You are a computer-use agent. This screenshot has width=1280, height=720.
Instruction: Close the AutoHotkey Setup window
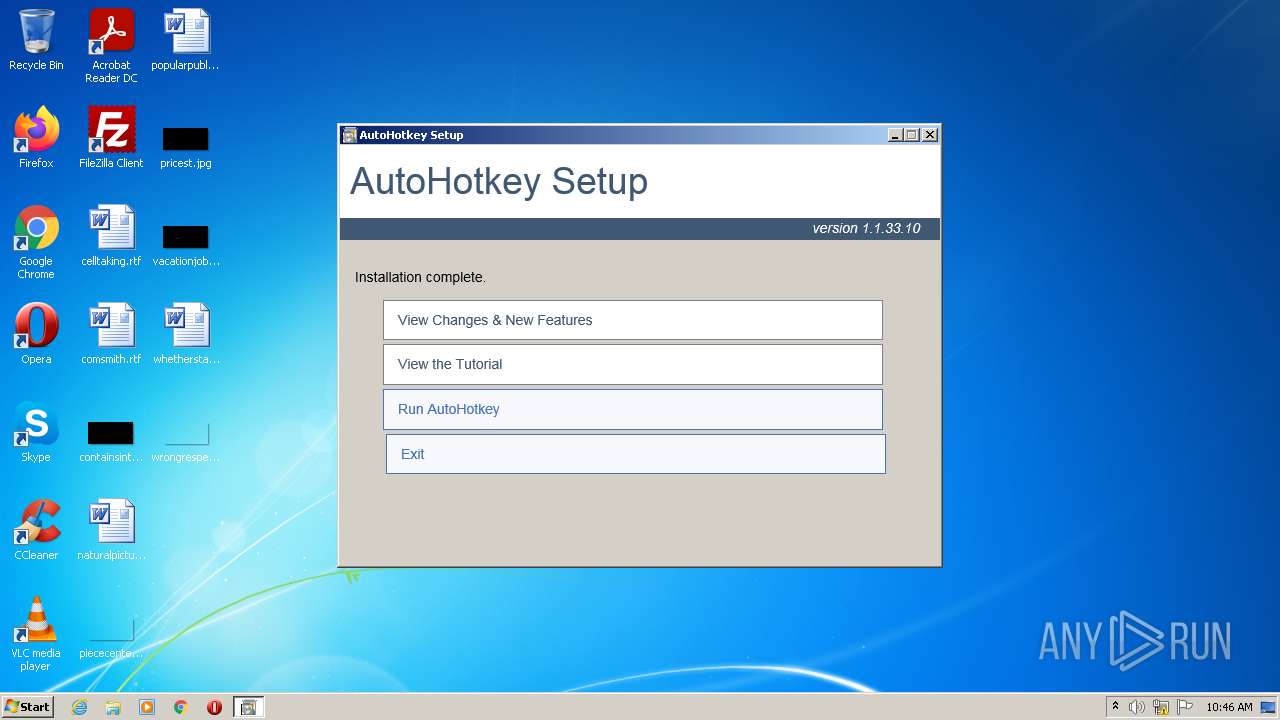(x=929, y=135)
